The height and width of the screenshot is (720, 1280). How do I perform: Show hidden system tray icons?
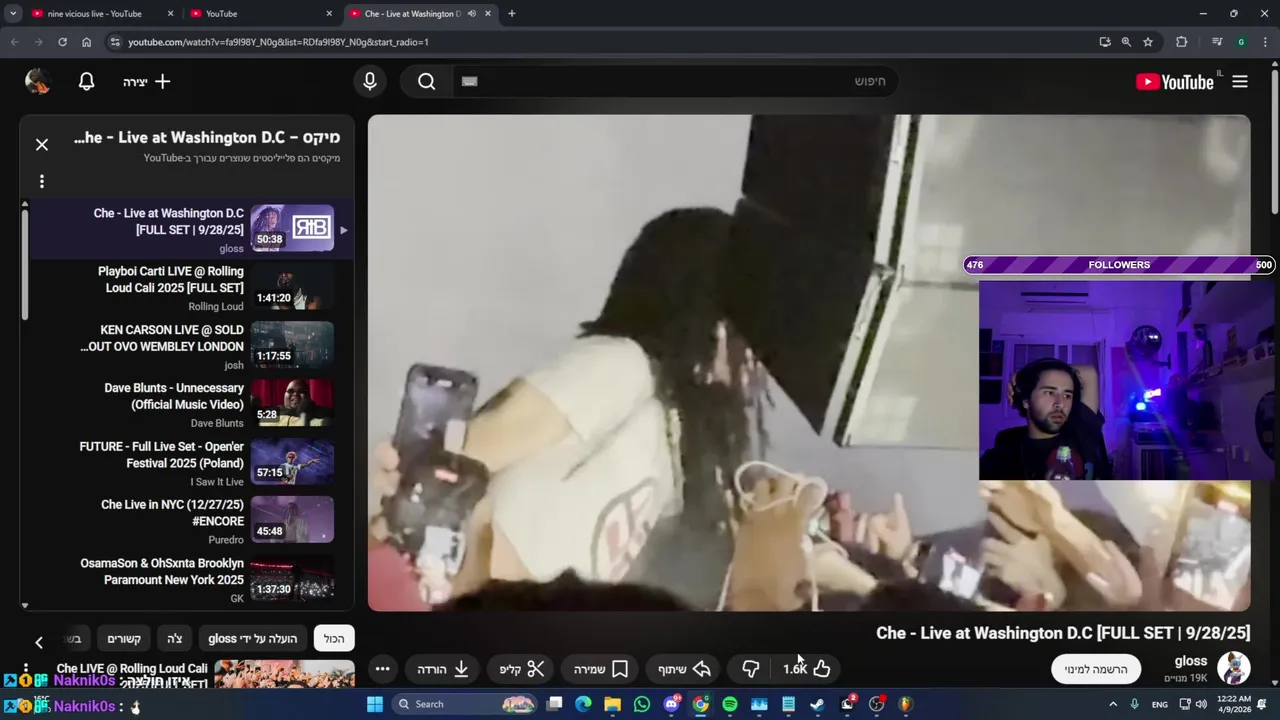[1114, 704]
